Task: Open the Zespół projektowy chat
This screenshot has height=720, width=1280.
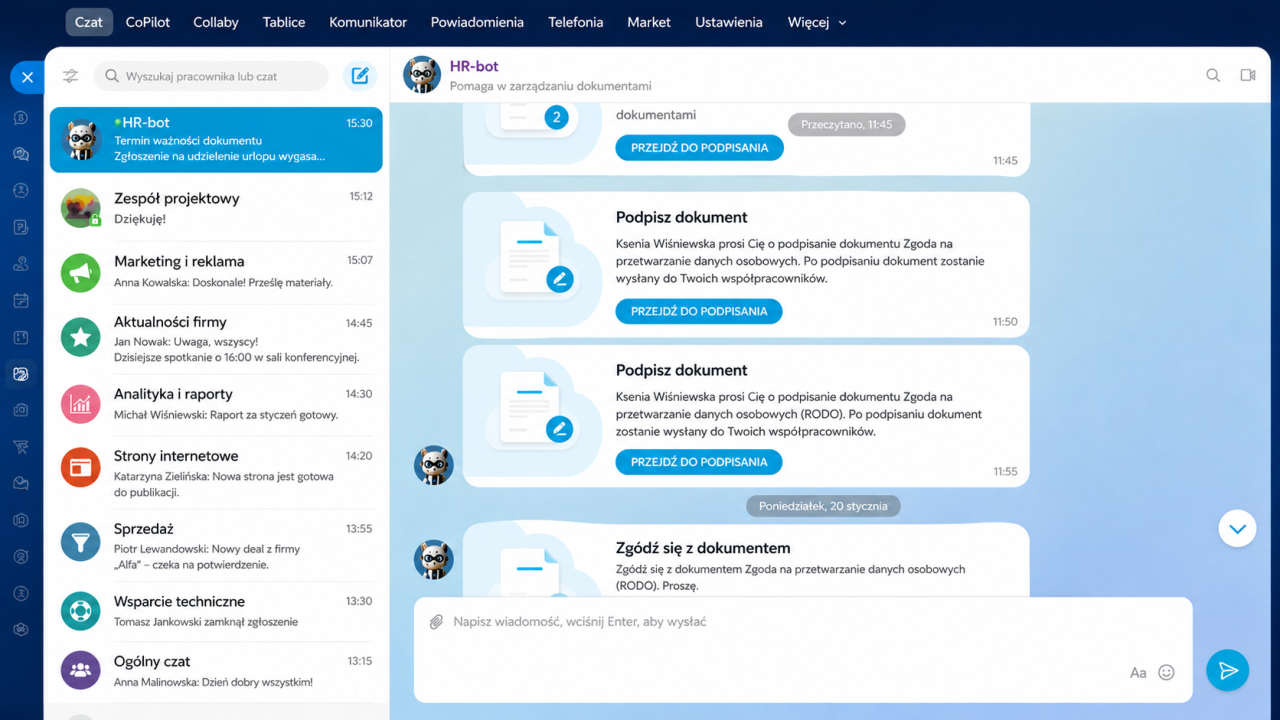Action: (x=216, y=208)
